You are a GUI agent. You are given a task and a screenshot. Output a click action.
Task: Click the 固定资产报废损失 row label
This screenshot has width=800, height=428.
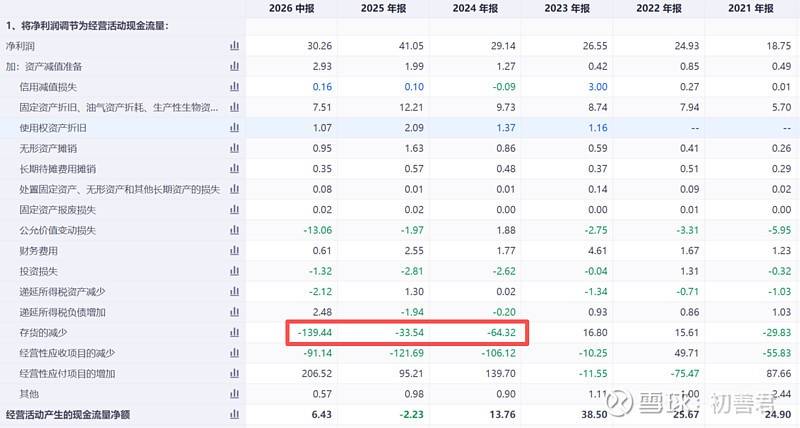pyautogui.click(x=58, y=210)
